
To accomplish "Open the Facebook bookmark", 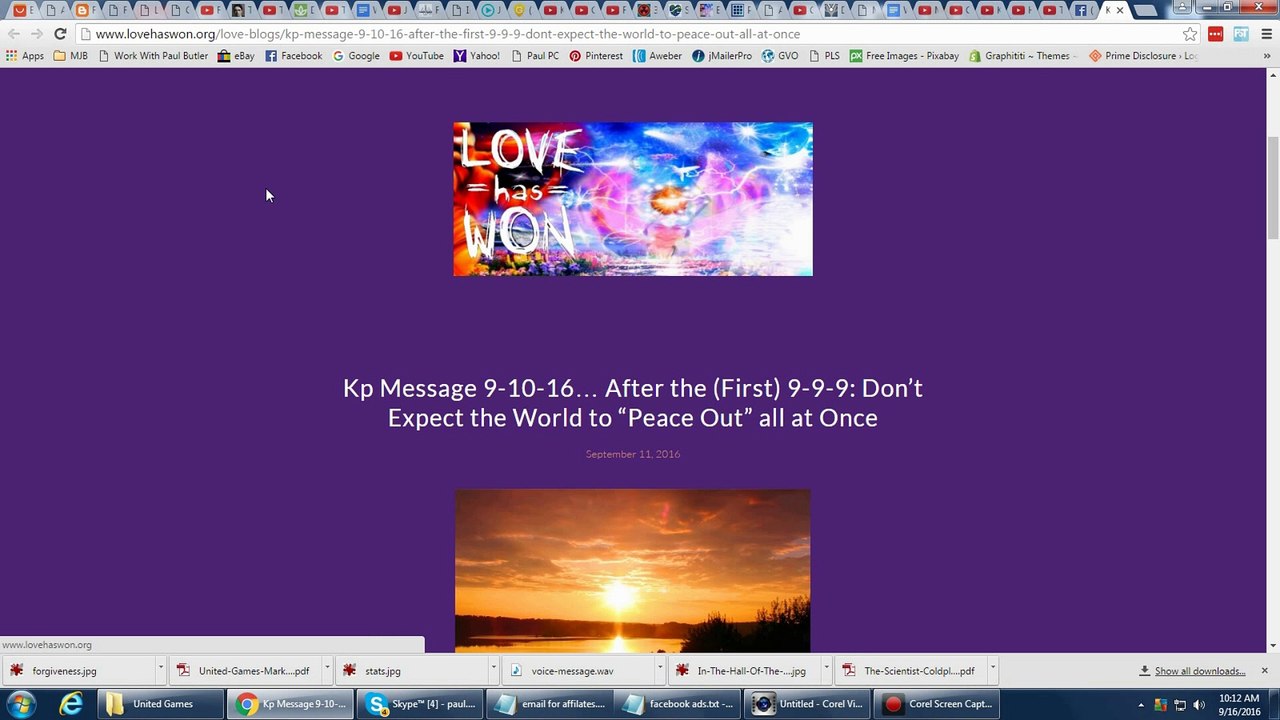I will [x=293, y=56].
